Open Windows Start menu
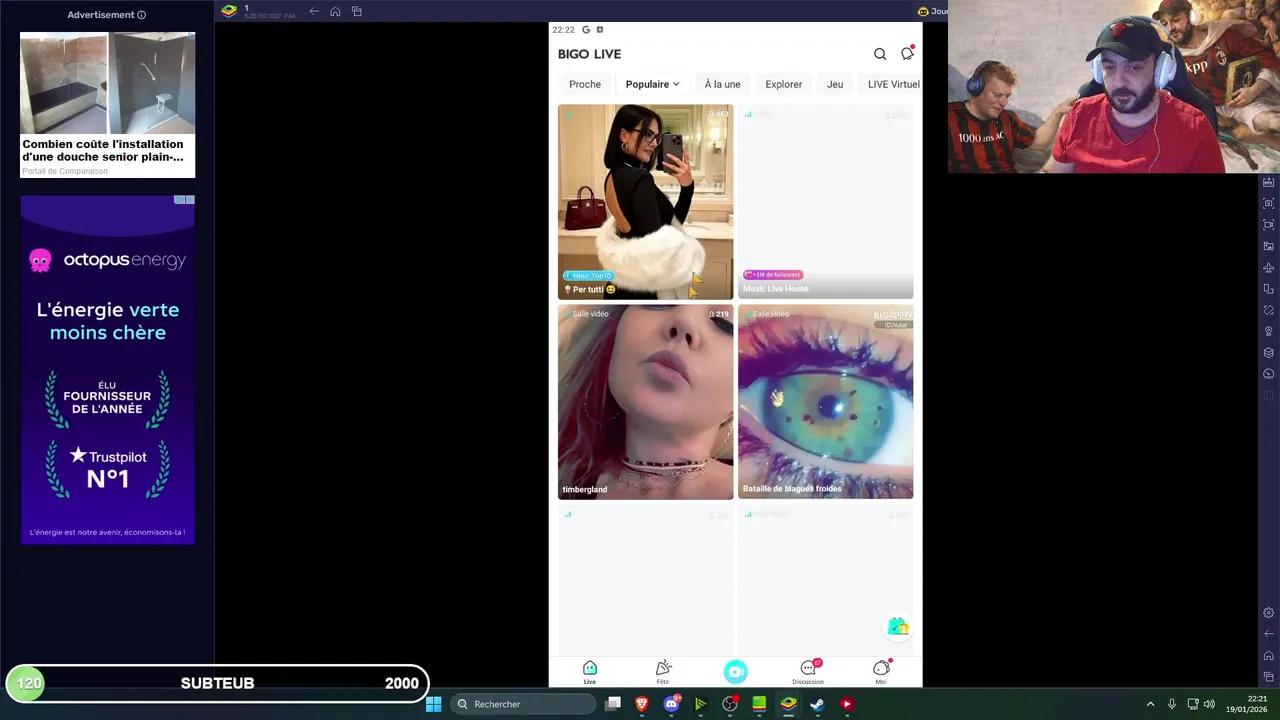This screenshot has height=720, width=1280. click(434, 704)
